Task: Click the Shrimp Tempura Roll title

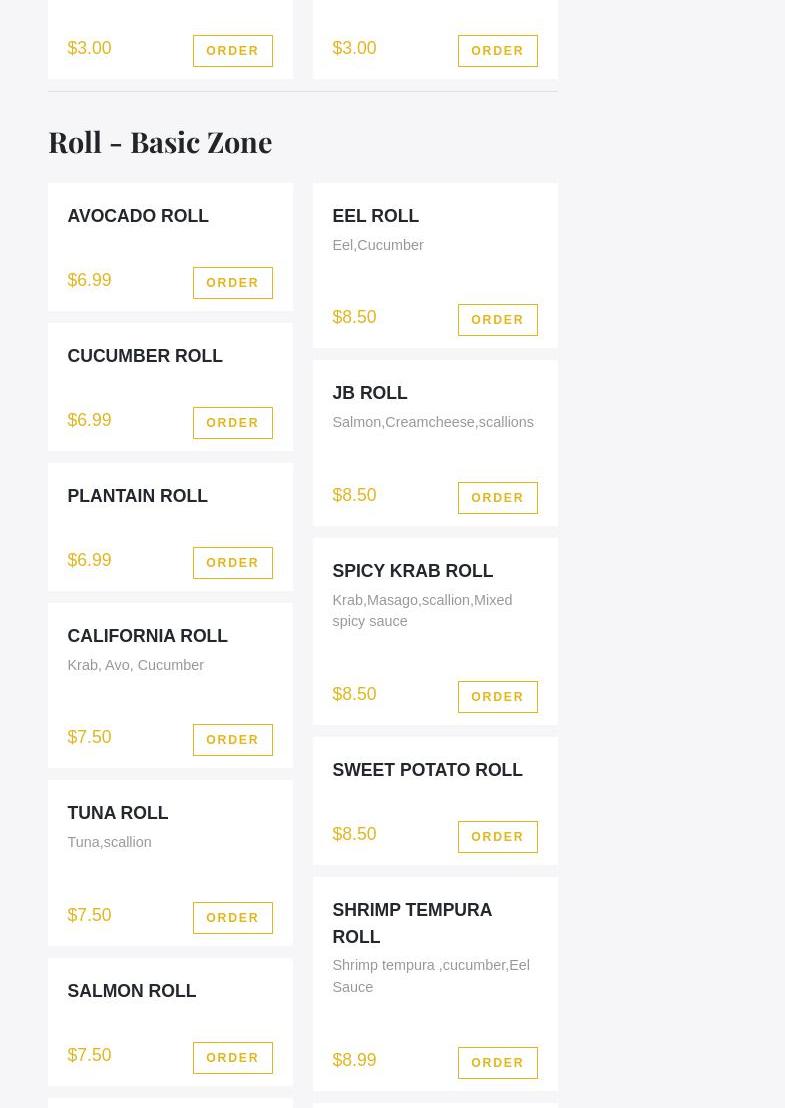Action: point(412,923)
